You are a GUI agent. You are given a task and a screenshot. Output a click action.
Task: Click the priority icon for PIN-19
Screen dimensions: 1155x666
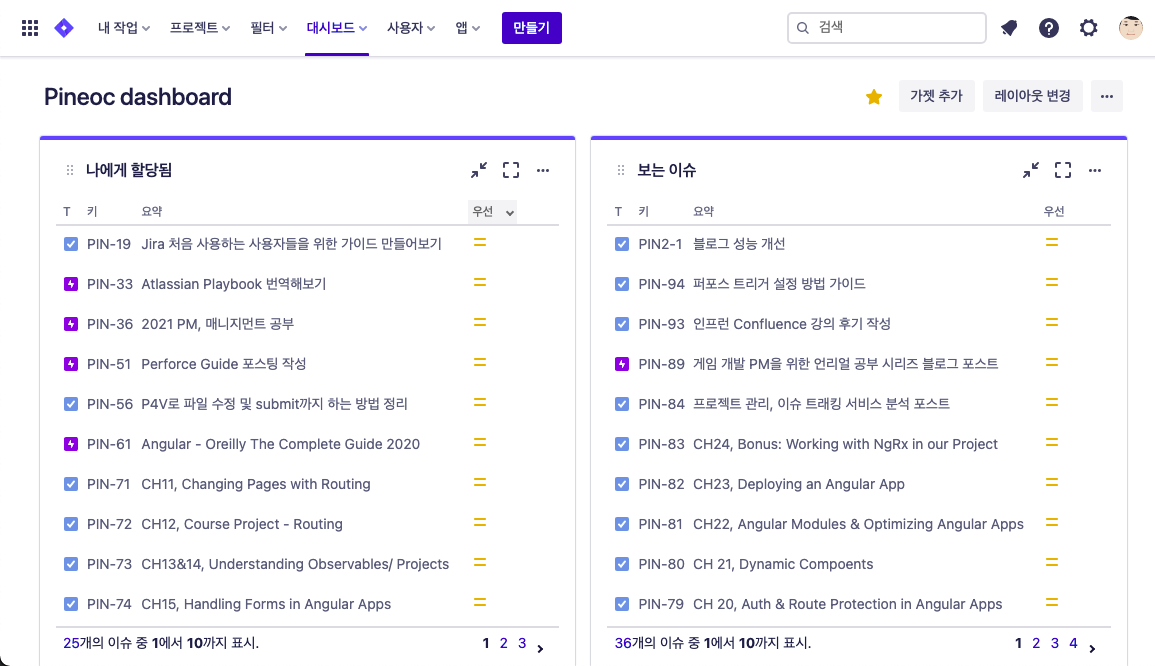coord(480,242)
